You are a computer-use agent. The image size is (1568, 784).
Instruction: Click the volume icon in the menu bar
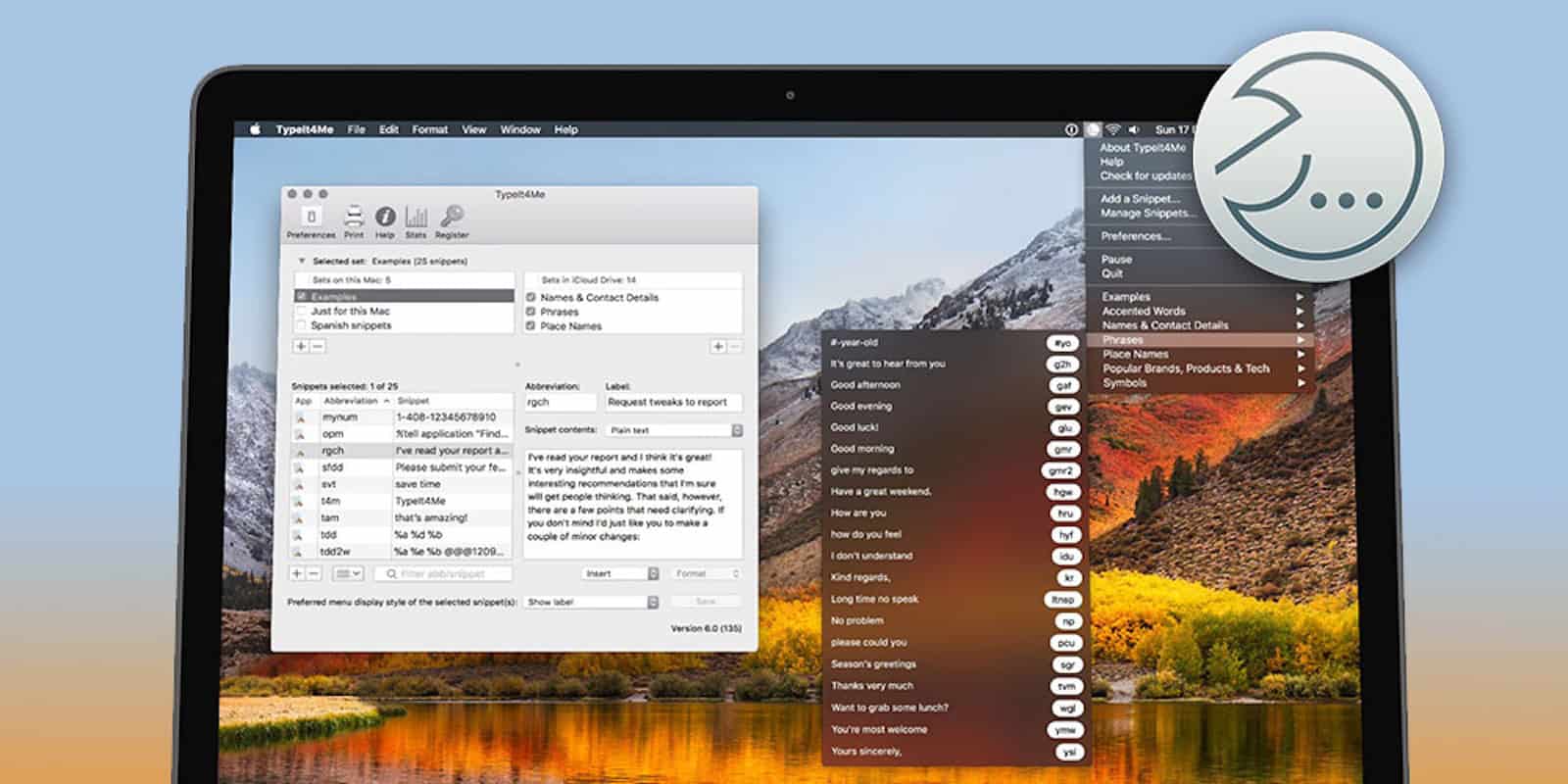(x=1135, y=129)
